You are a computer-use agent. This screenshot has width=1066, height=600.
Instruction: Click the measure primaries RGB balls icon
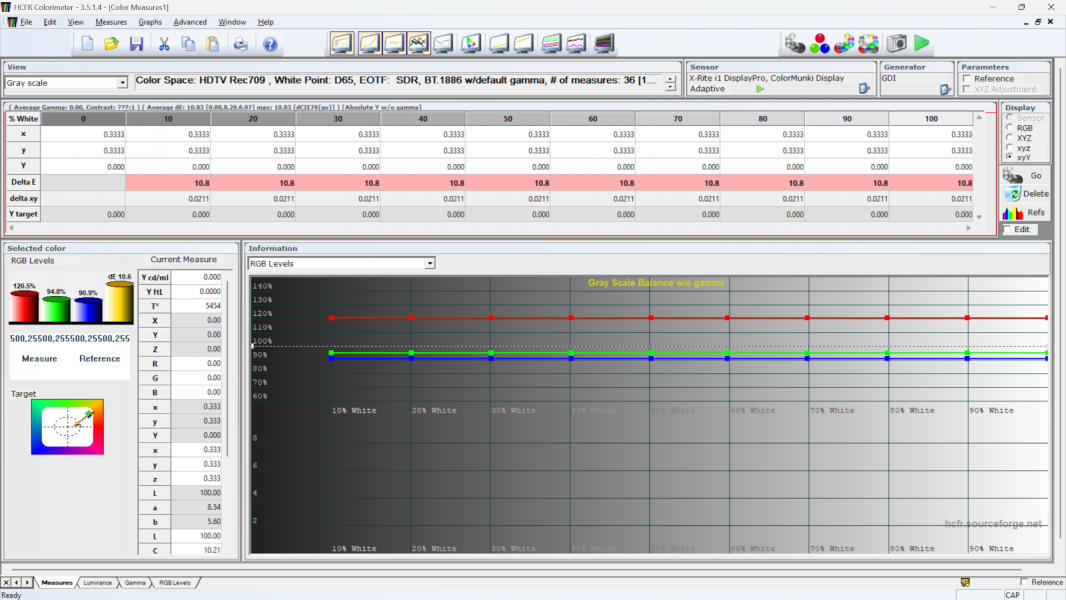pos(820,44)
